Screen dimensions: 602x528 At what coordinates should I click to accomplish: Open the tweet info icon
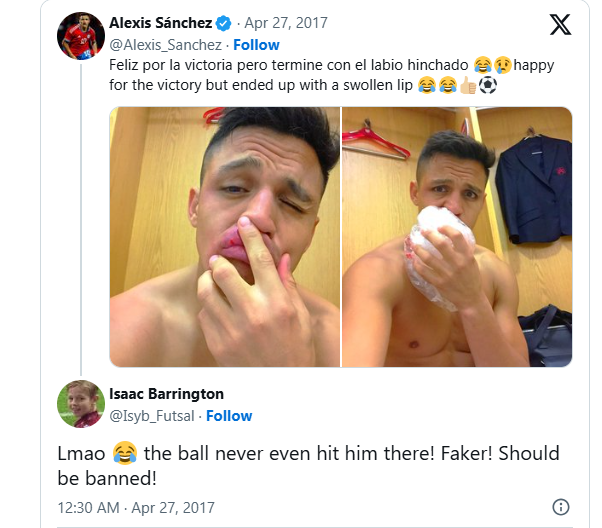pyautogui.click(x=561, y=507)
